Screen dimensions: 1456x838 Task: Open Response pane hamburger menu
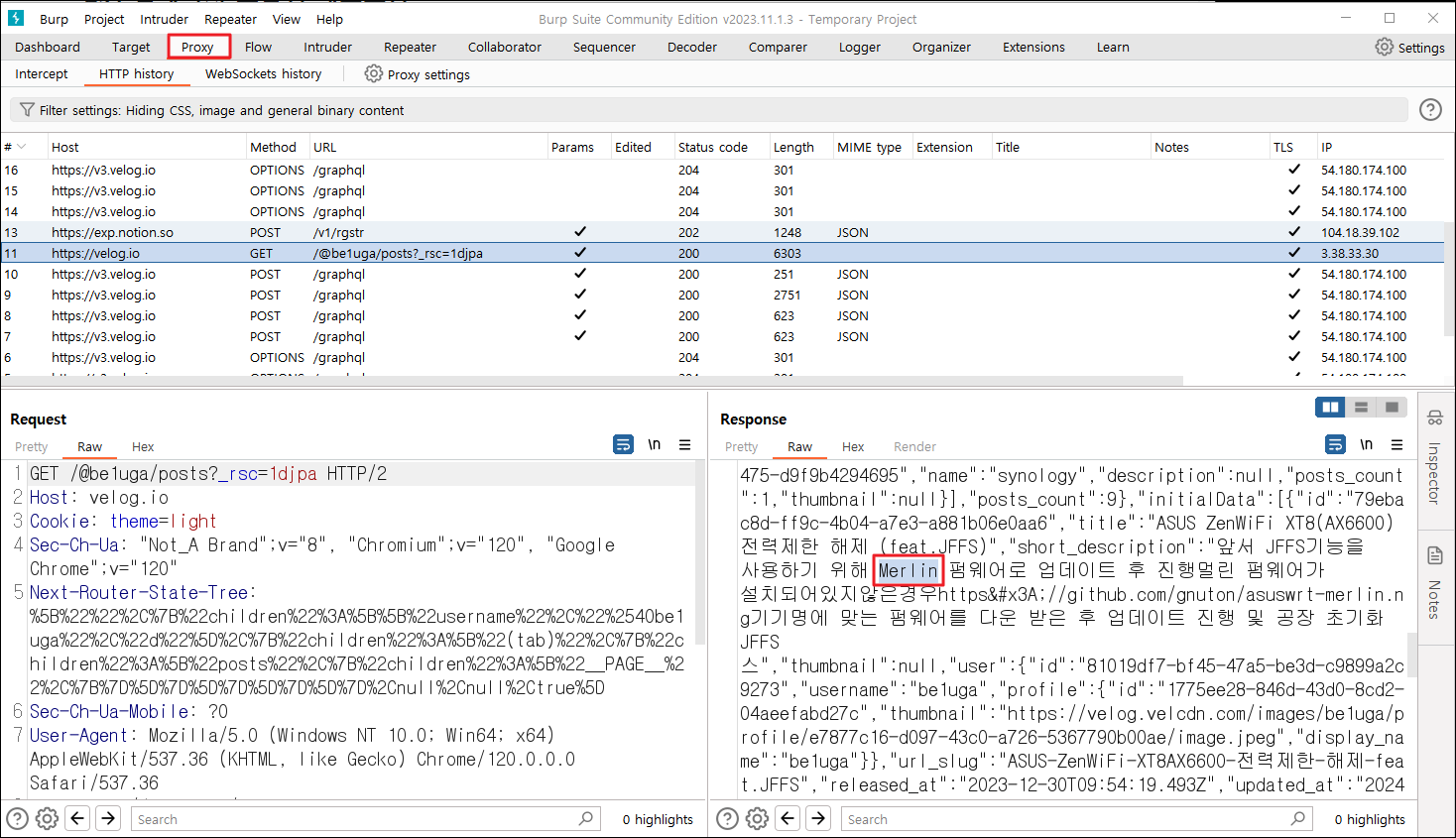click(x=1396, y=444)
